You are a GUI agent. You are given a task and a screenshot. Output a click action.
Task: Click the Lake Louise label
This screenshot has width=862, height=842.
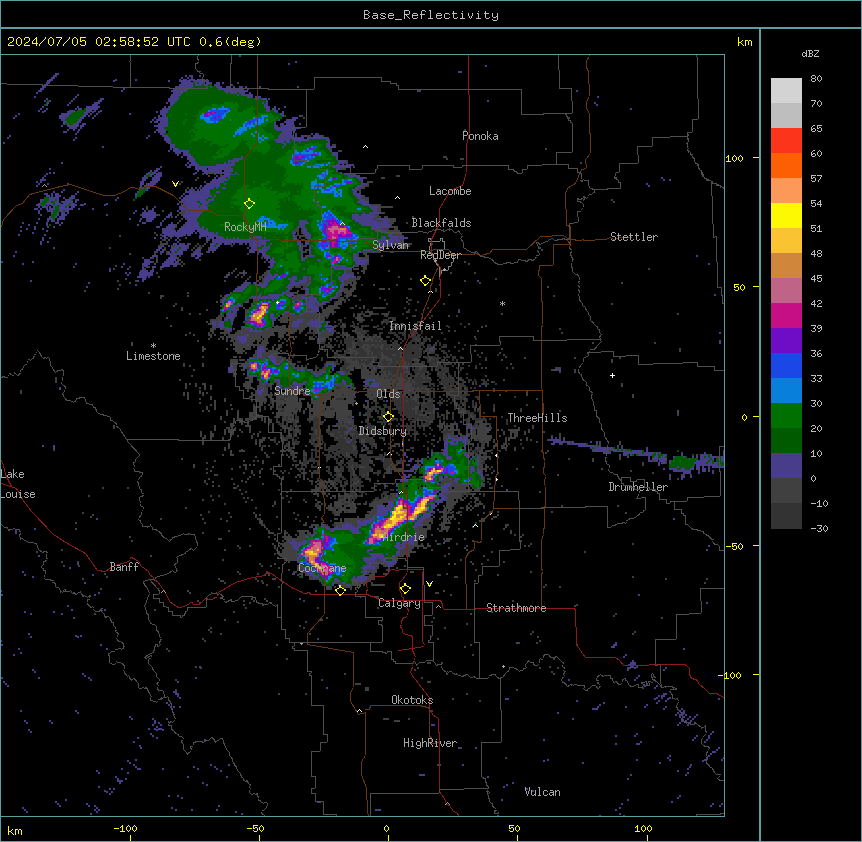point(18,484)
